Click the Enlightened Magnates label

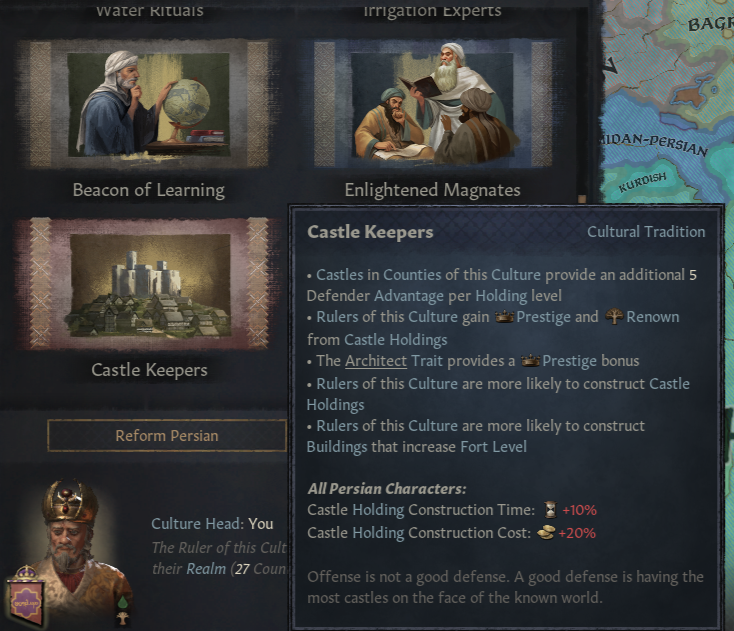(x=433, y=190)
